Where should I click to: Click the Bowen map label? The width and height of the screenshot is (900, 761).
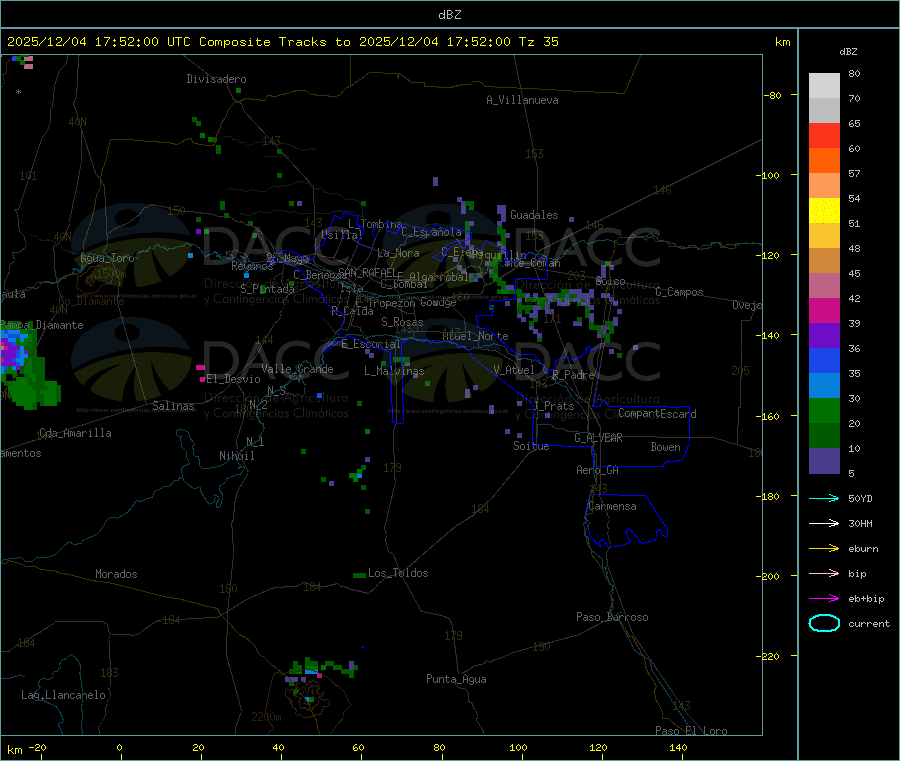(665, 447)
